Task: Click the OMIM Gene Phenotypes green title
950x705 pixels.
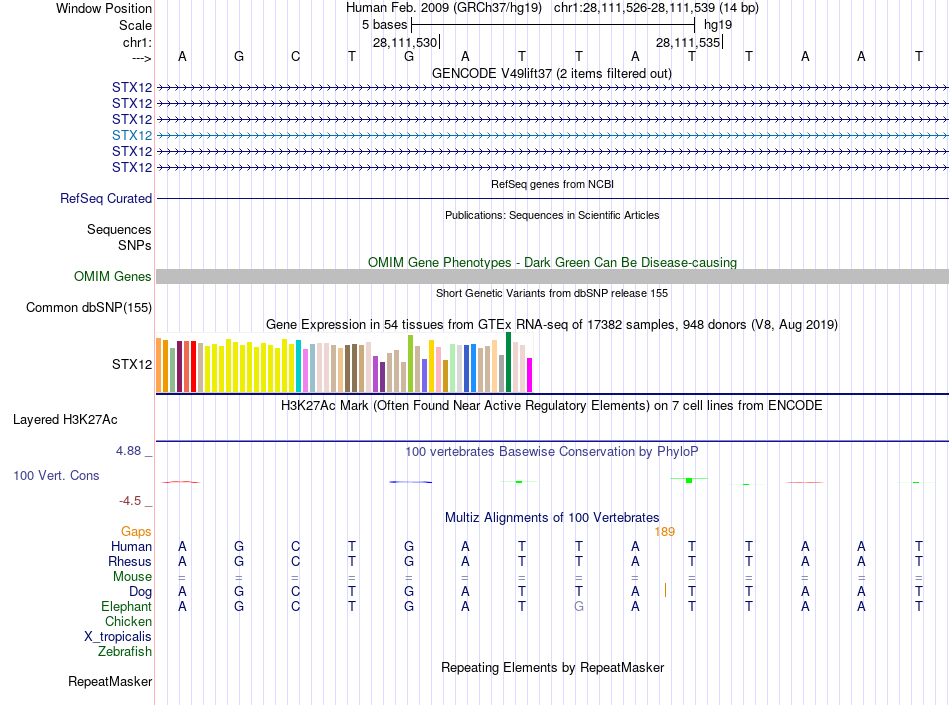Action: [x=552, y=262]
